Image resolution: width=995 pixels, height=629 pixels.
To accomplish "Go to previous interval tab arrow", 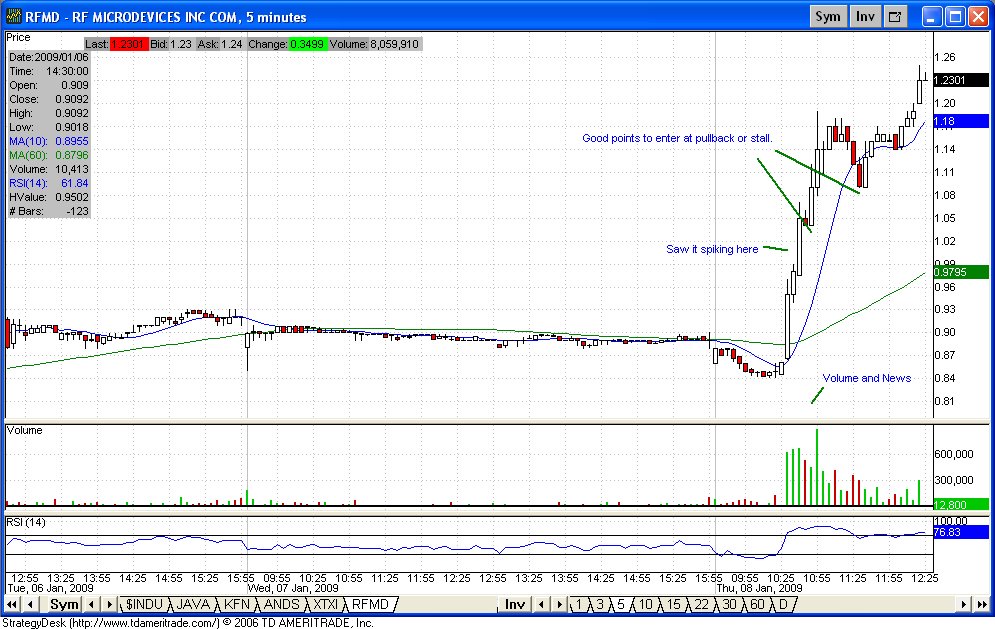I will pyautogui.click(x=541, y=604).
